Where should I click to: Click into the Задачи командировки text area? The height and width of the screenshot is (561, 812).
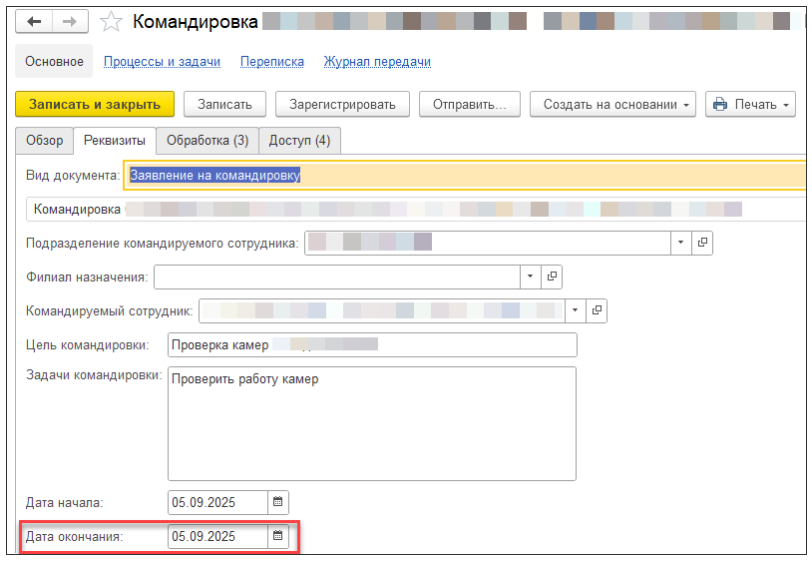[372, 423]
